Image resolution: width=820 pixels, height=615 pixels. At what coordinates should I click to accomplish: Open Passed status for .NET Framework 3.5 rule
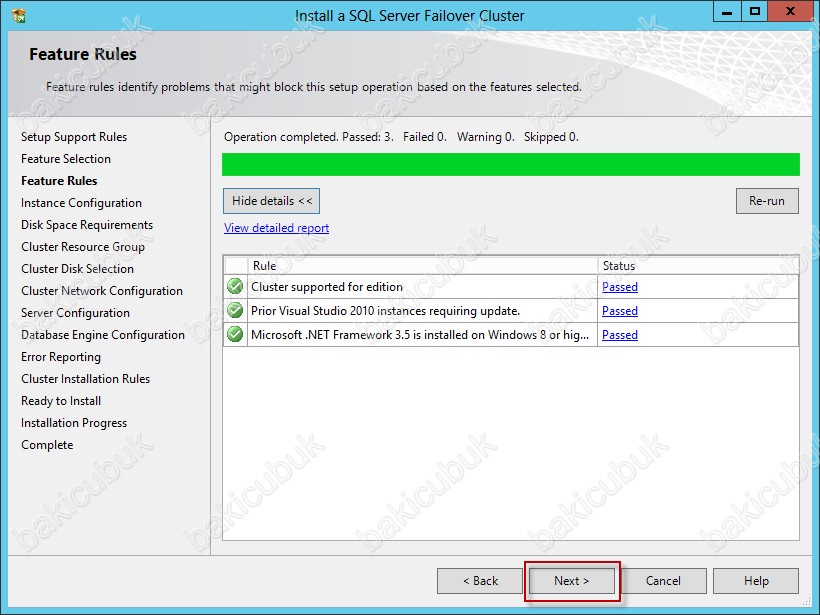pos(620,335)
